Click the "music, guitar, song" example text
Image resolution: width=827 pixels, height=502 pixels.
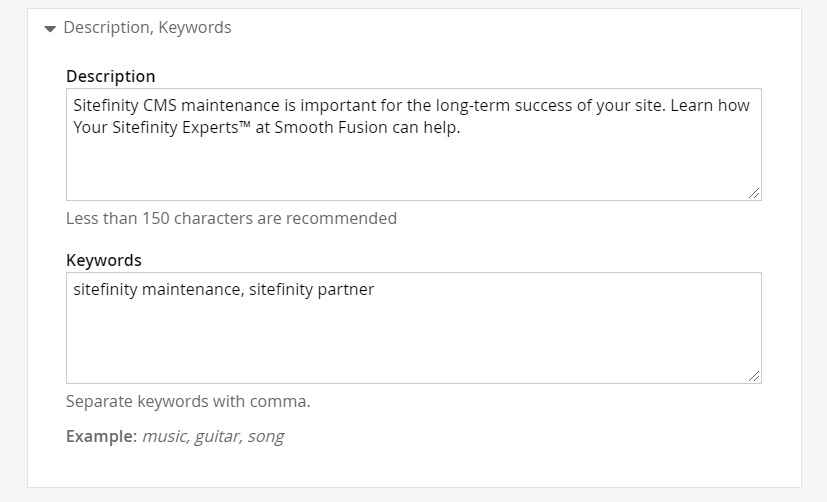click(213, 436)
